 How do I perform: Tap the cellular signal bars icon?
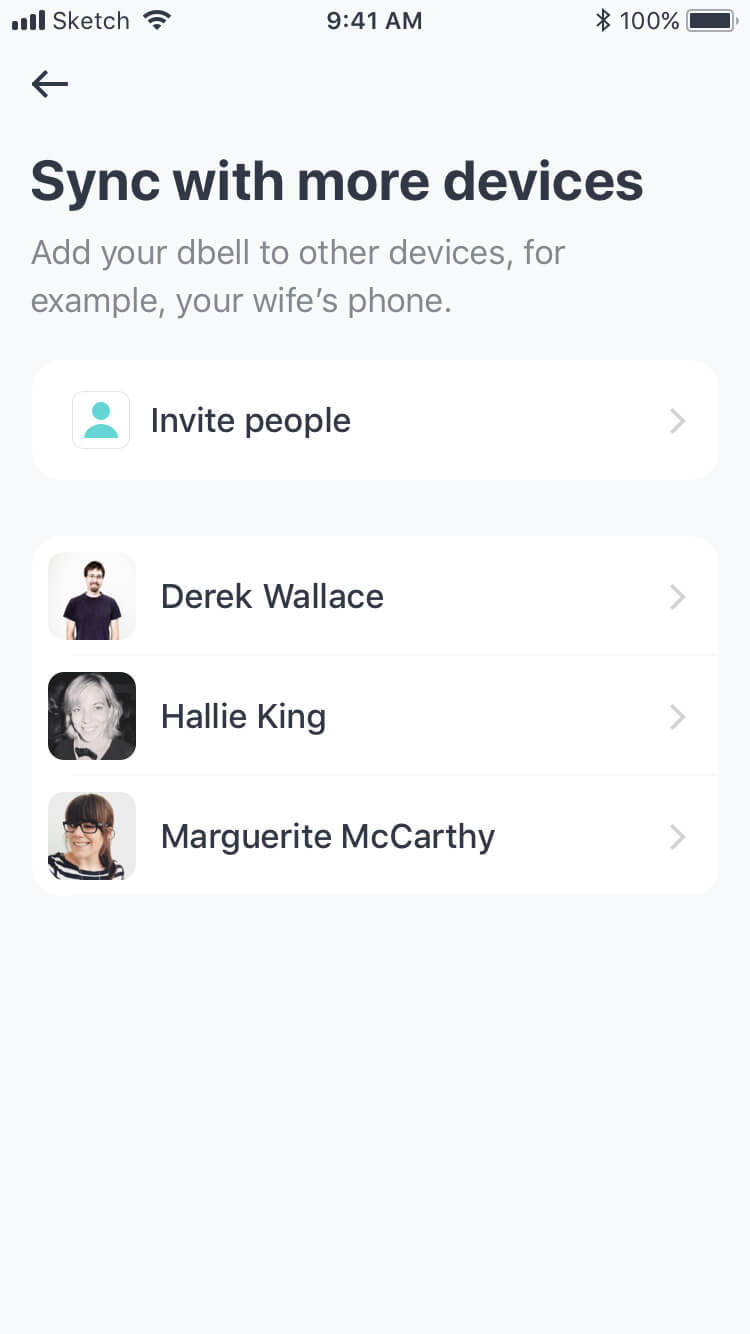(x=28, y=20)
